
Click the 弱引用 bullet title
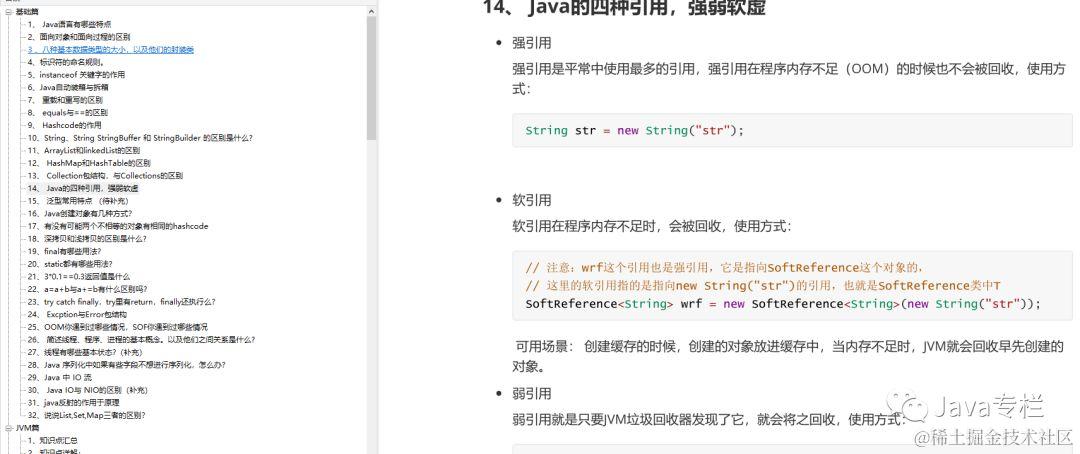532,394
